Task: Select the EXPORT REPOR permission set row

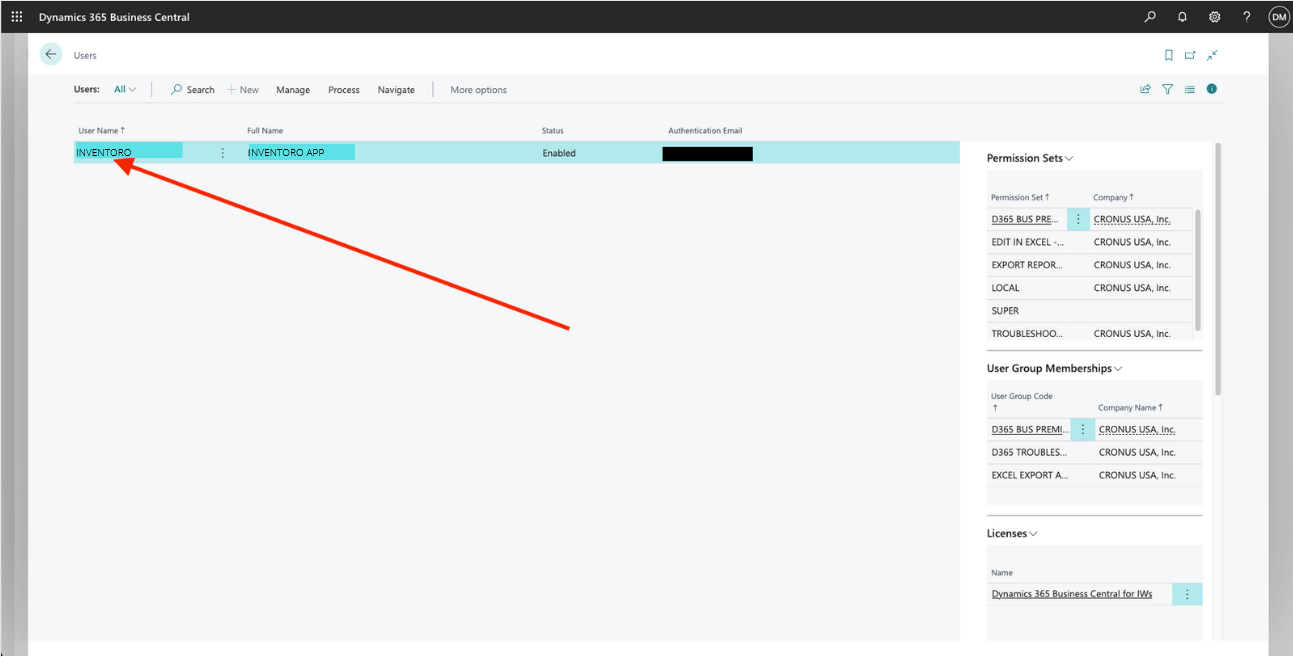Action: pos(1090,265)
